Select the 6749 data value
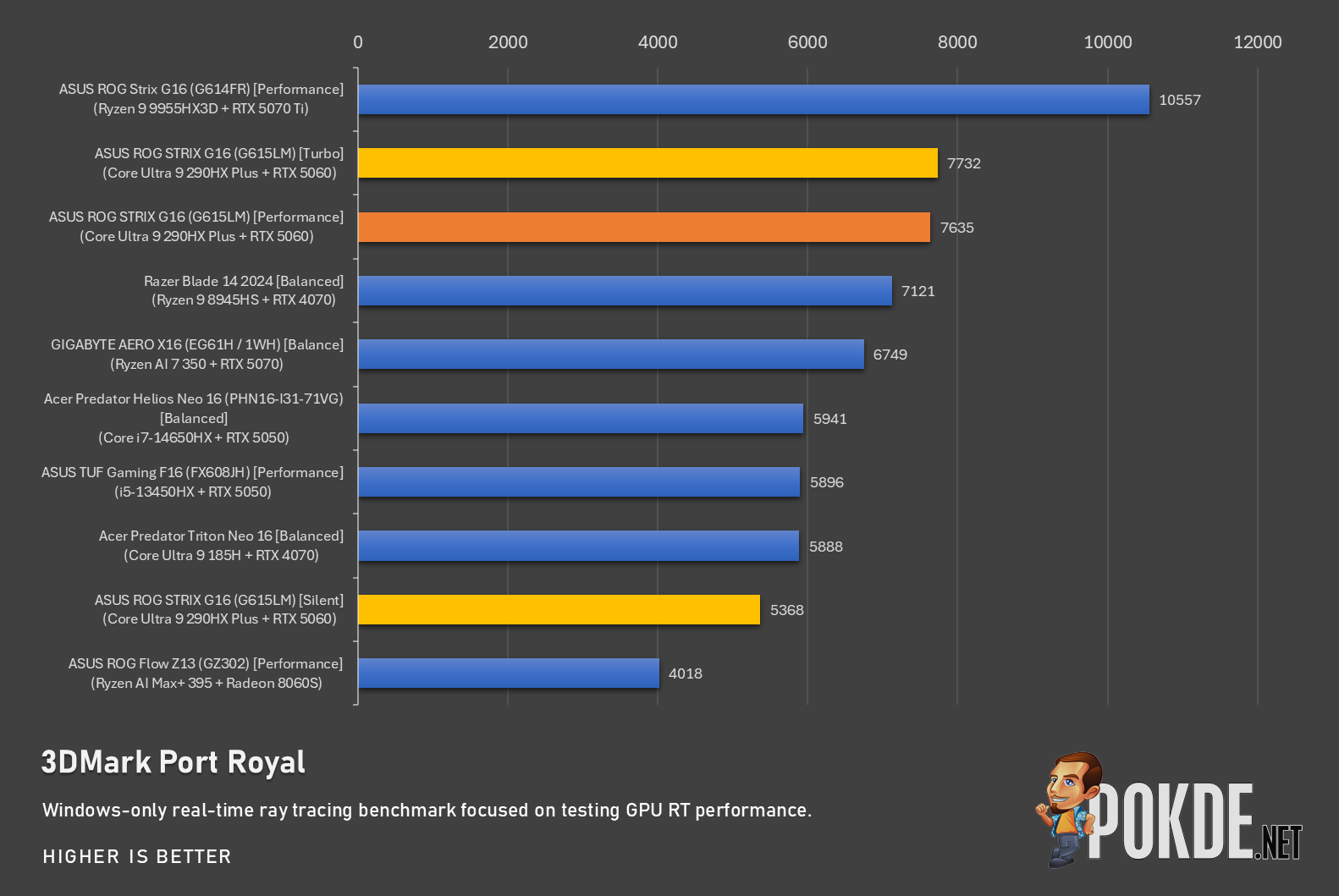The height and width of the screenshot is (896, 1339). point(890,355)
